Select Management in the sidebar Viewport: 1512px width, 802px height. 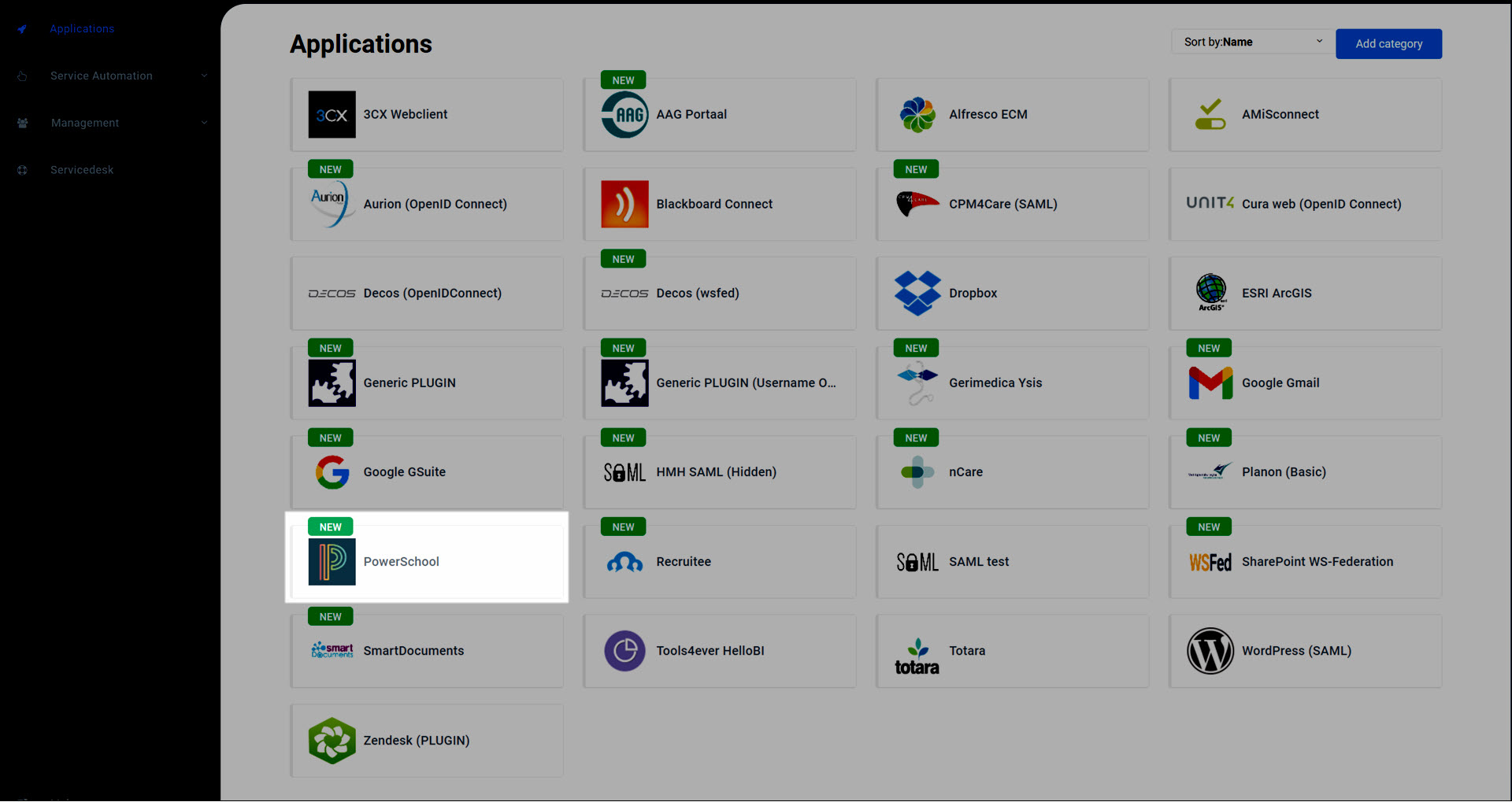[85, 123]
